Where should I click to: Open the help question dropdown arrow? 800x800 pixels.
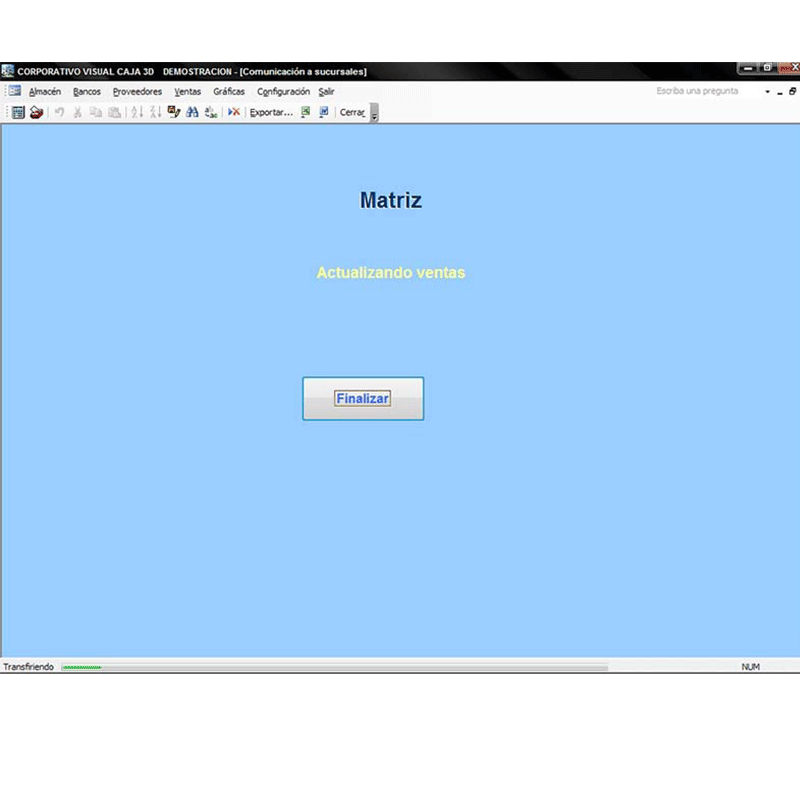[x=767, y=91]
